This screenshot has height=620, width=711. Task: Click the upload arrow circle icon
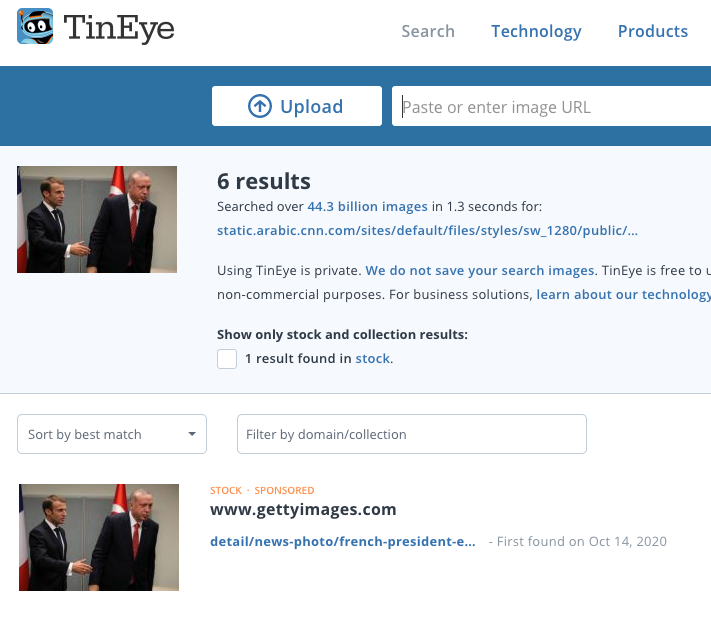(260, 106)
